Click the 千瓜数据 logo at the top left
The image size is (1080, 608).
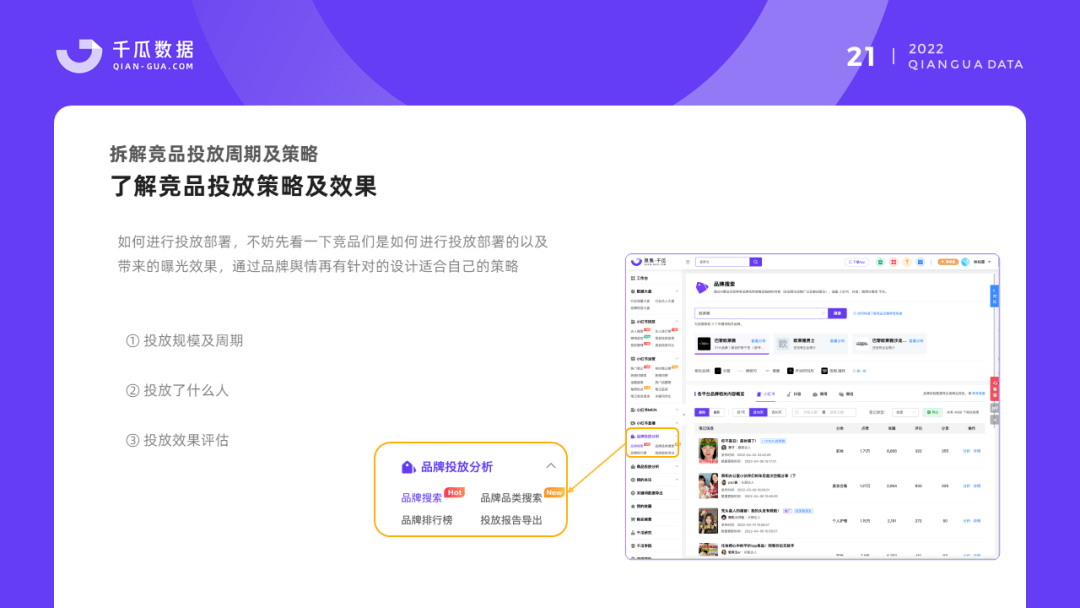pyautogui.click(x=124, y=54)
